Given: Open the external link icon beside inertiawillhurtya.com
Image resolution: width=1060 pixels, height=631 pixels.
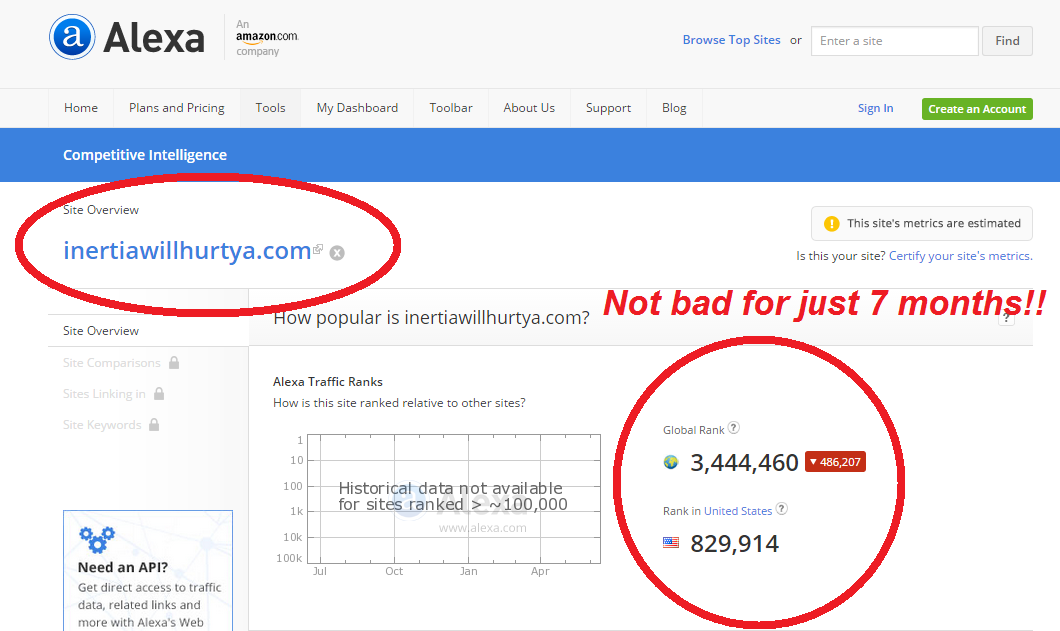Looking at the screenshot, I should click(x=318, y=249).
